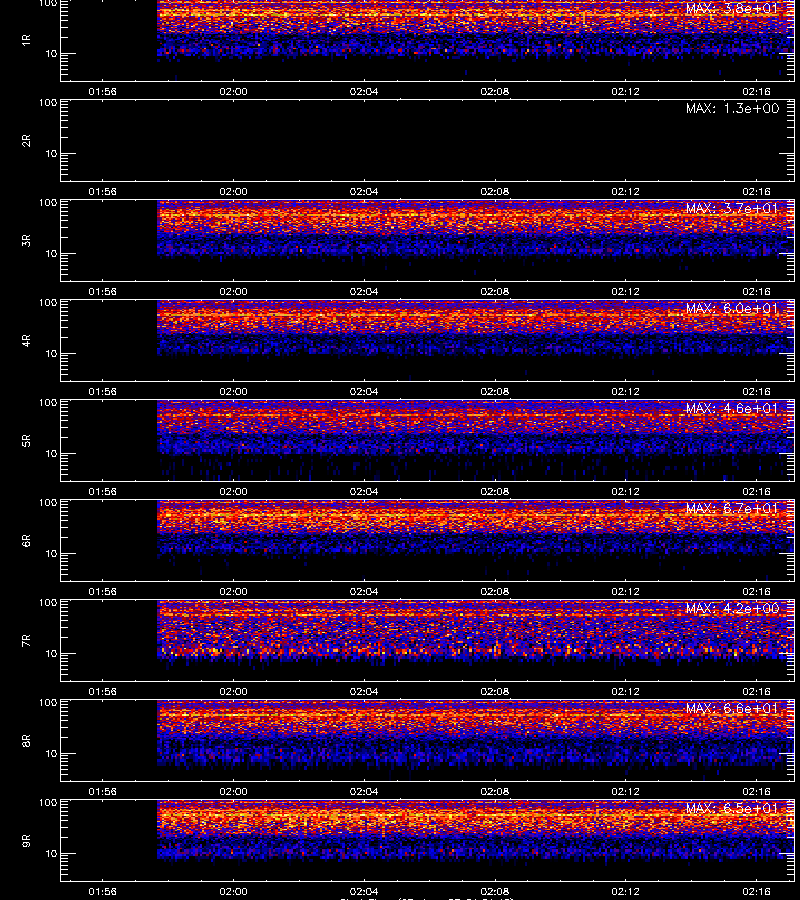Click the 02:00 tick label under panel 2R

tap(233, 191)
